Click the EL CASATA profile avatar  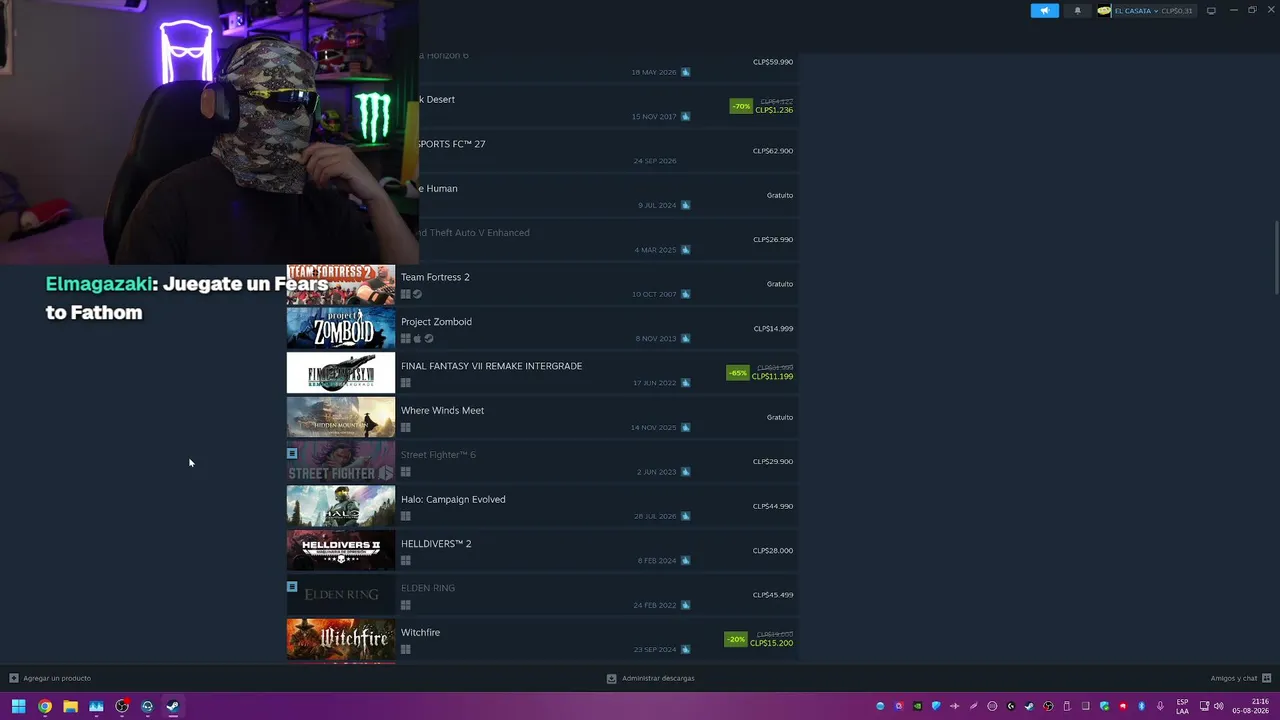pyautogui.click(x=1104, y=11)
